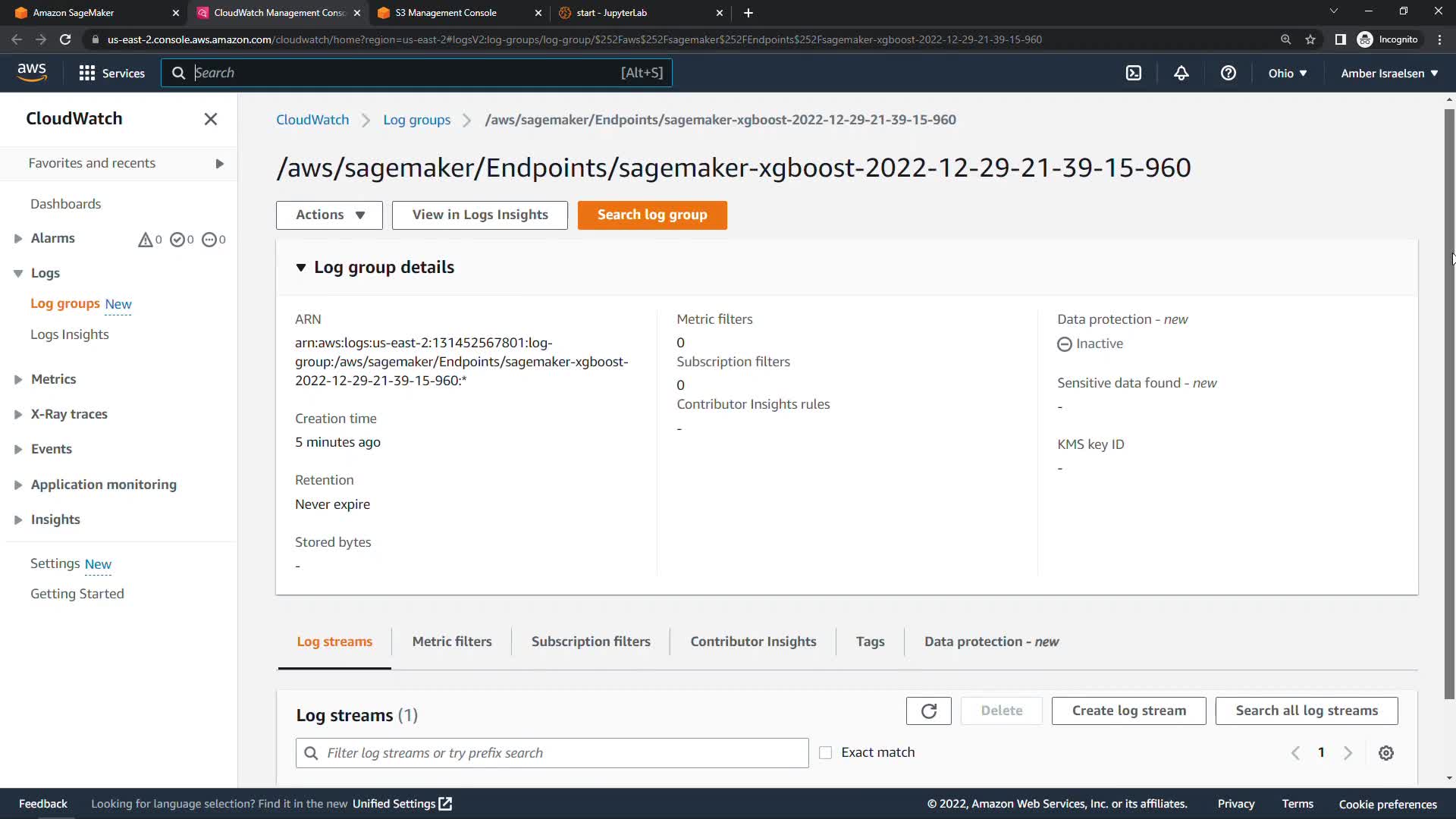Screen dimensions: 1456x819
Task: Click the Services grid icon
Action: pyautogui.click(x=86, y=73)
